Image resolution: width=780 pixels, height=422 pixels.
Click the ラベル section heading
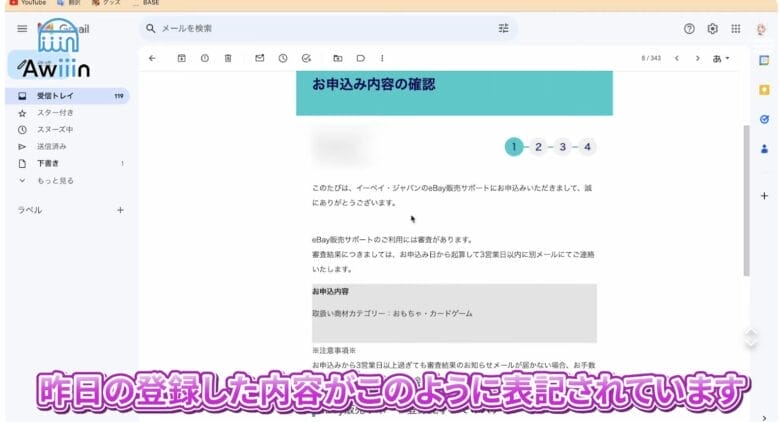(30, 210)
